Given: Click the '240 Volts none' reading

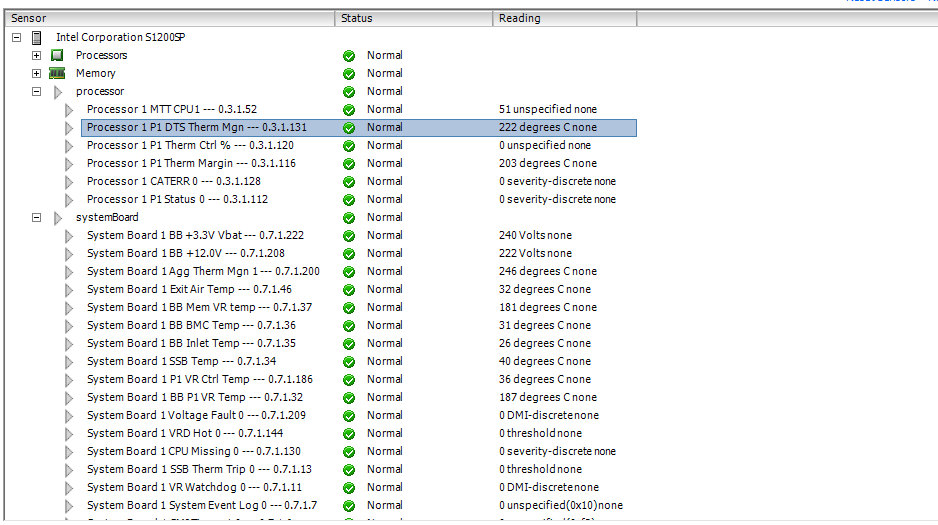Looking at the screenshot, I should [535, 236].
